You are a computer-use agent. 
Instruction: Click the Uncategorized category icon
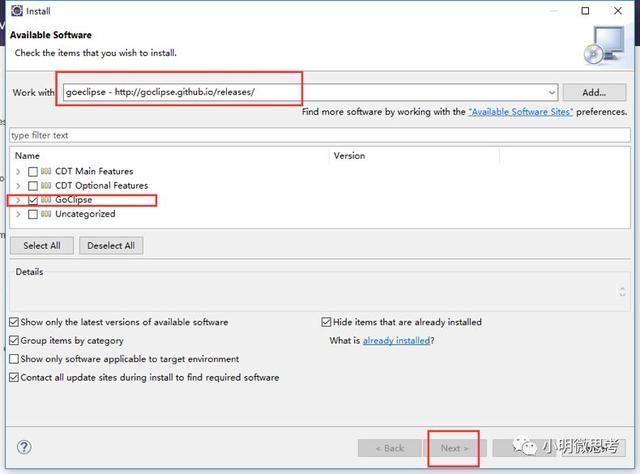click(x=46, y=214)
